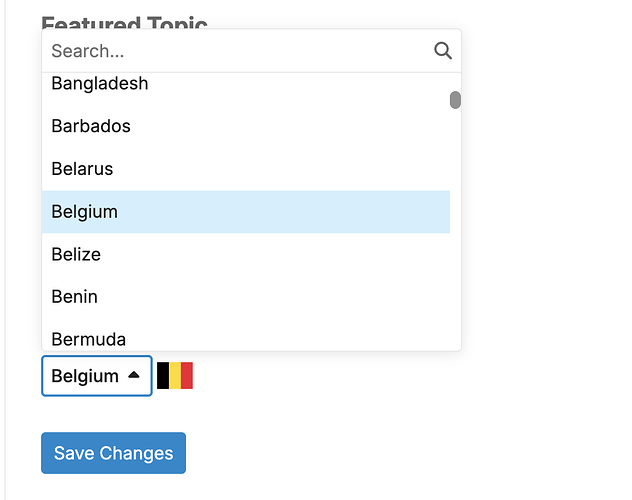Pick the highlighted Belgium option
Screen dimensions: 632x500
[x=246, y=212]
